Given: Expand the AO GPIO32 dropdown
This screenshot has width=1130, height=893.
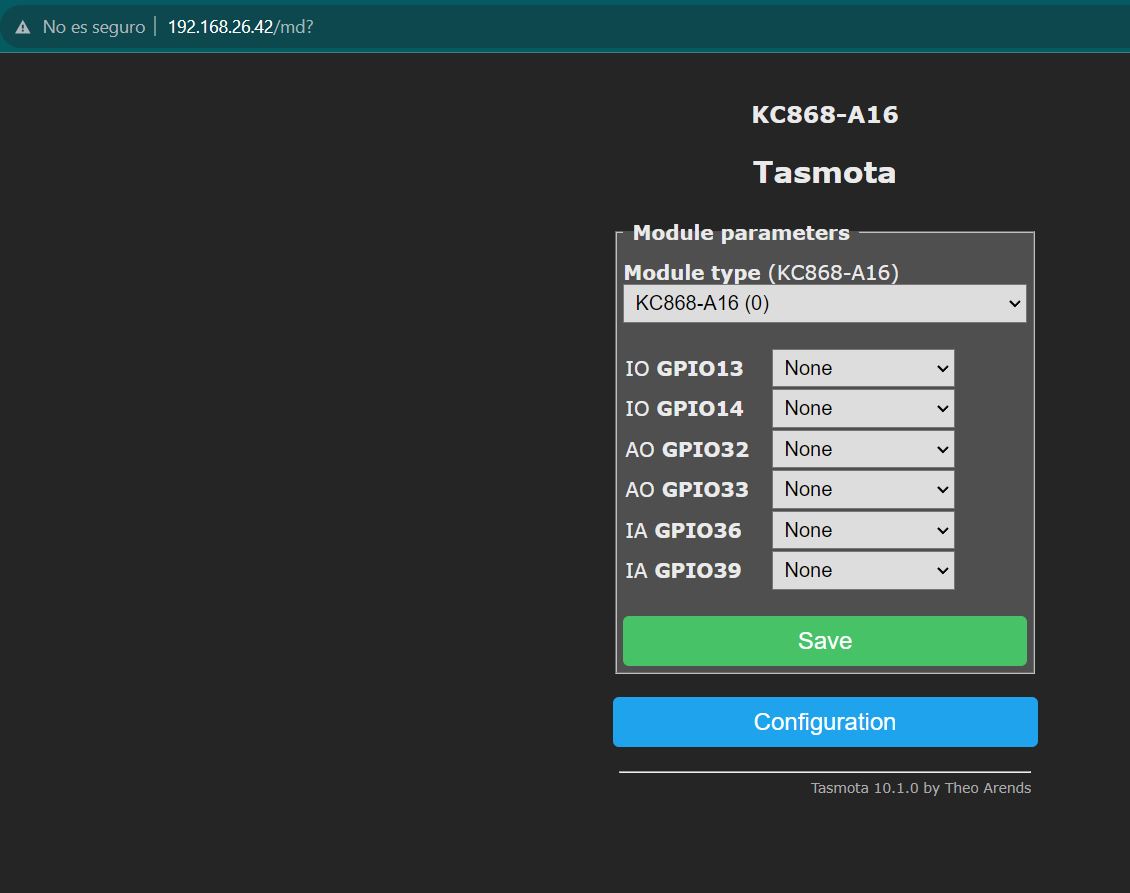Looking at the screenshot, I should (x=863, y=449).
